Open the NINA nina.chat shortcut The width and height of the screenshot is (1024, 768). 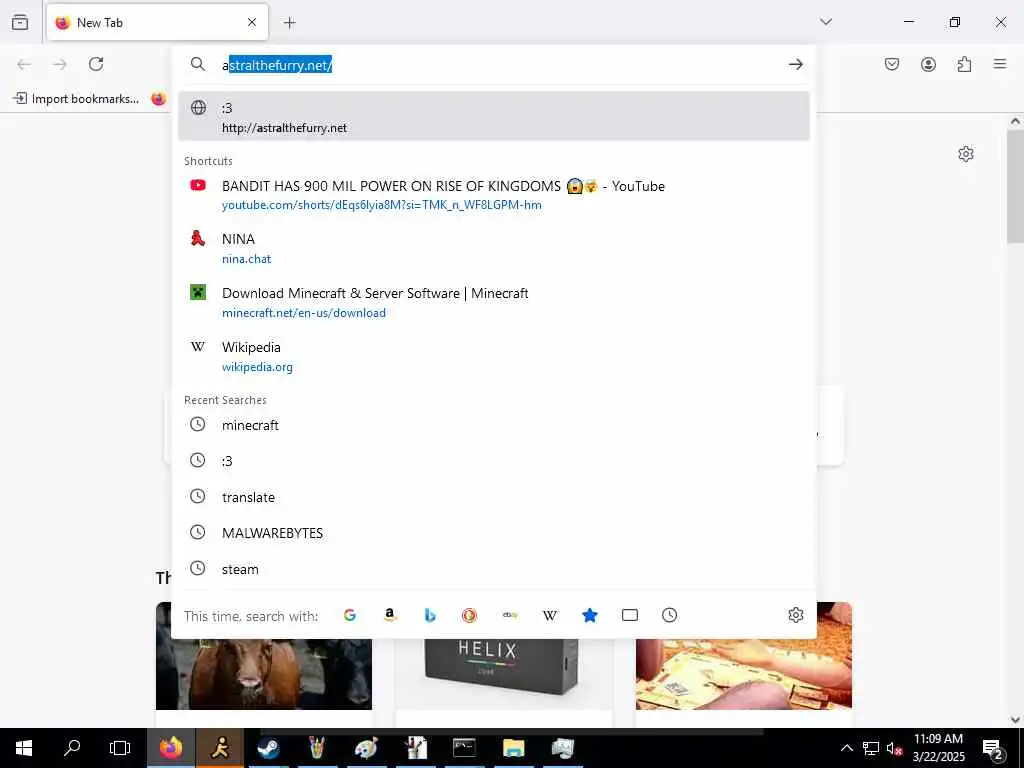(494, 248)
